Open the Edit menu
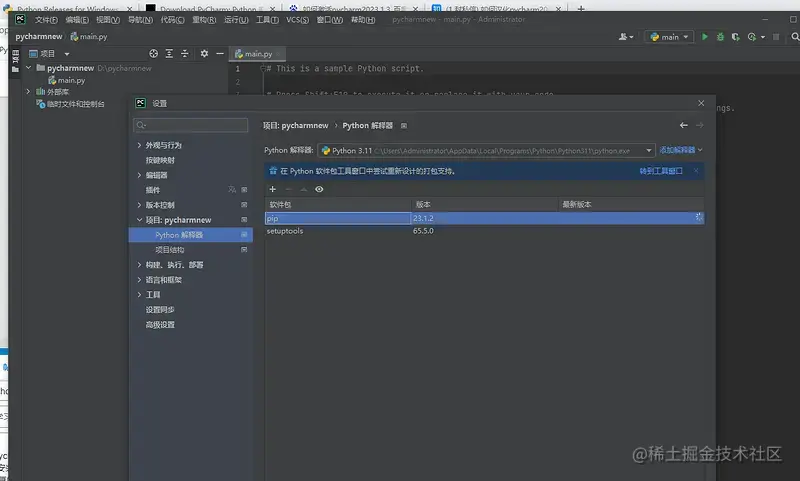The width and height of the screenshot is (800, 481). (x=77, y=19)
